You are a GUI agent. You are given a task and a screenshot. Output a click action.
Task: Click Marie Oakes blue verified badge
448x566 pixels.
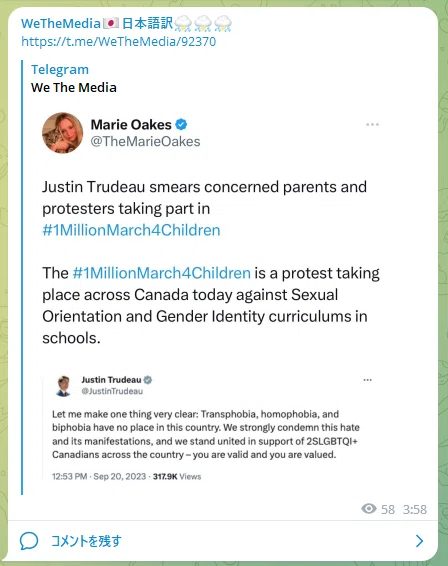click(181, 125)
